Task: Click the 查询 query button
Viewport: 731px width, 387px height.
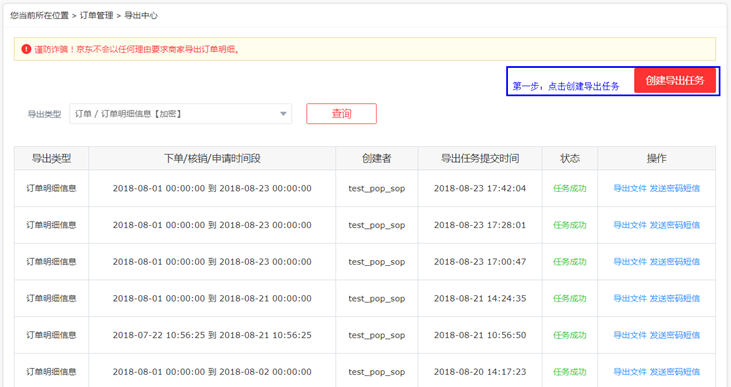Action: [341, 114]
